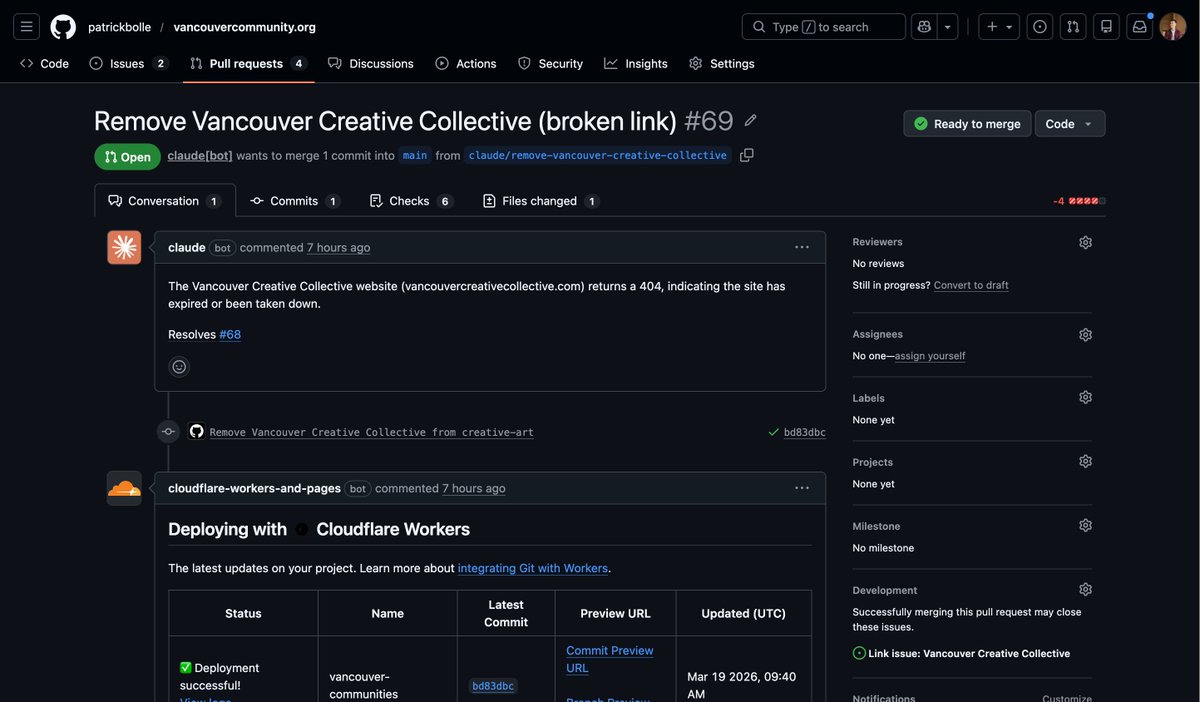
Task: Open commit hash bd83dbc in timeline
Action: click(805, 433)
